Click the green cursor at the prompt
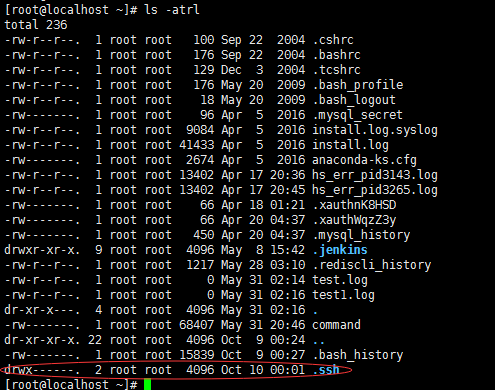This screenshot has height=390, width=495. click(148, 384)
